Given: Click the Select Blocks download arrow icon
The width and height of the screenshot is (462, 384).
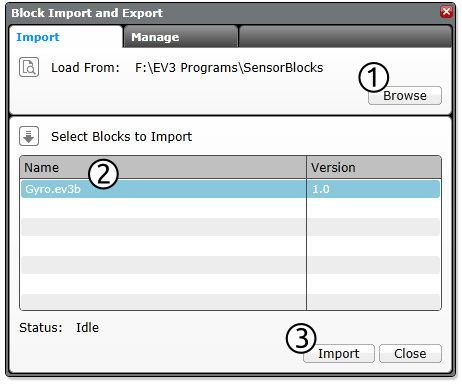Looking at the screenshot, I should point(29,136).
